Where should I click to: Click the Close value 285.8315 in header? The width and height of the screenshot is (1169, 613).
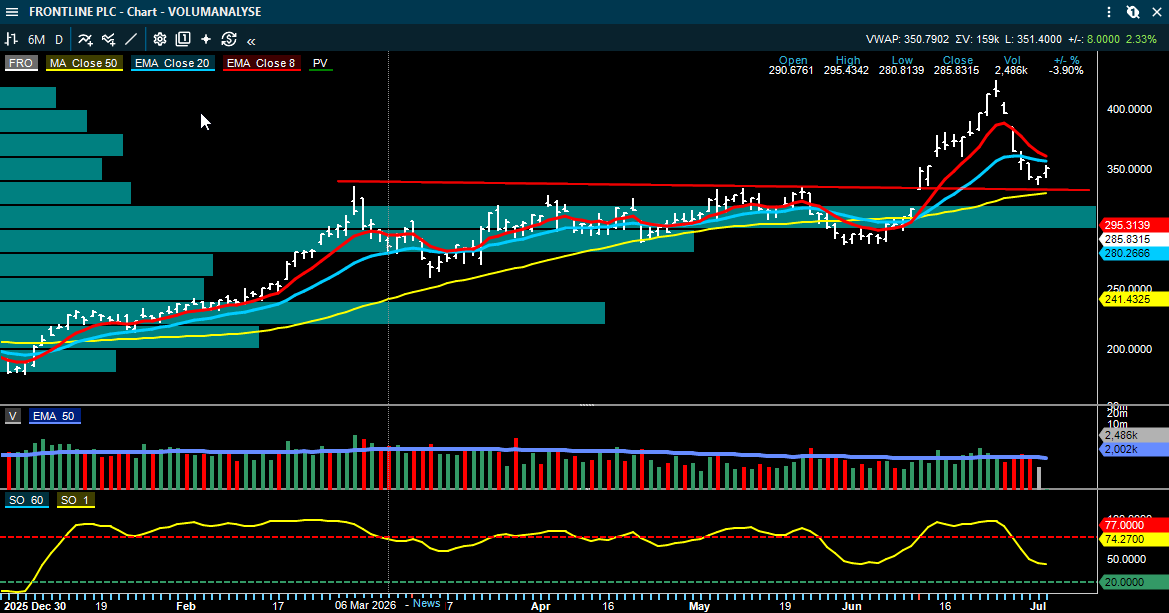tap(957, 71)
